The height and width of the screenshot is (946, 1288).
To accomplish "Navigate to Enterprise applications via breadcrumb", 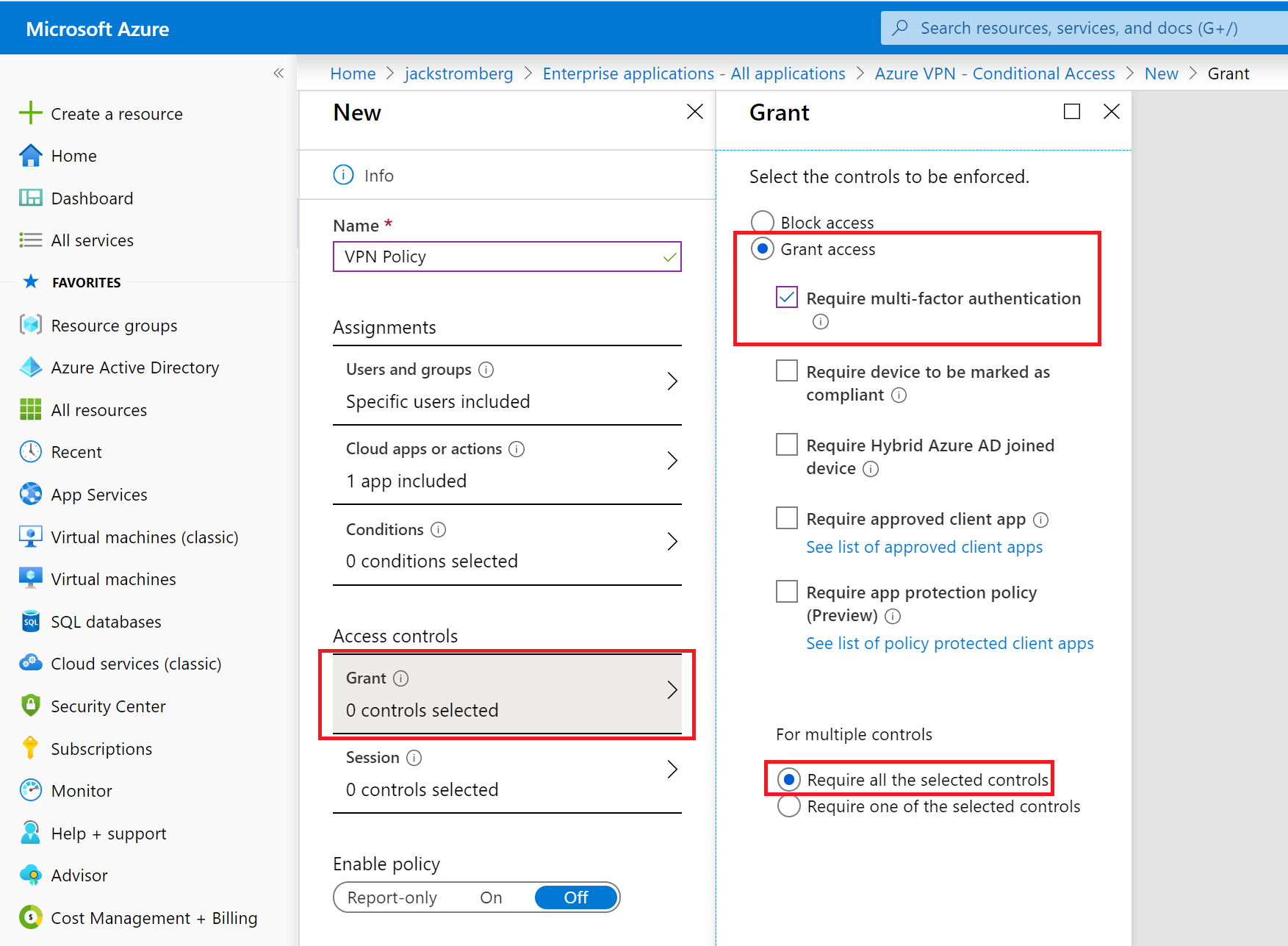I will 694,73.
